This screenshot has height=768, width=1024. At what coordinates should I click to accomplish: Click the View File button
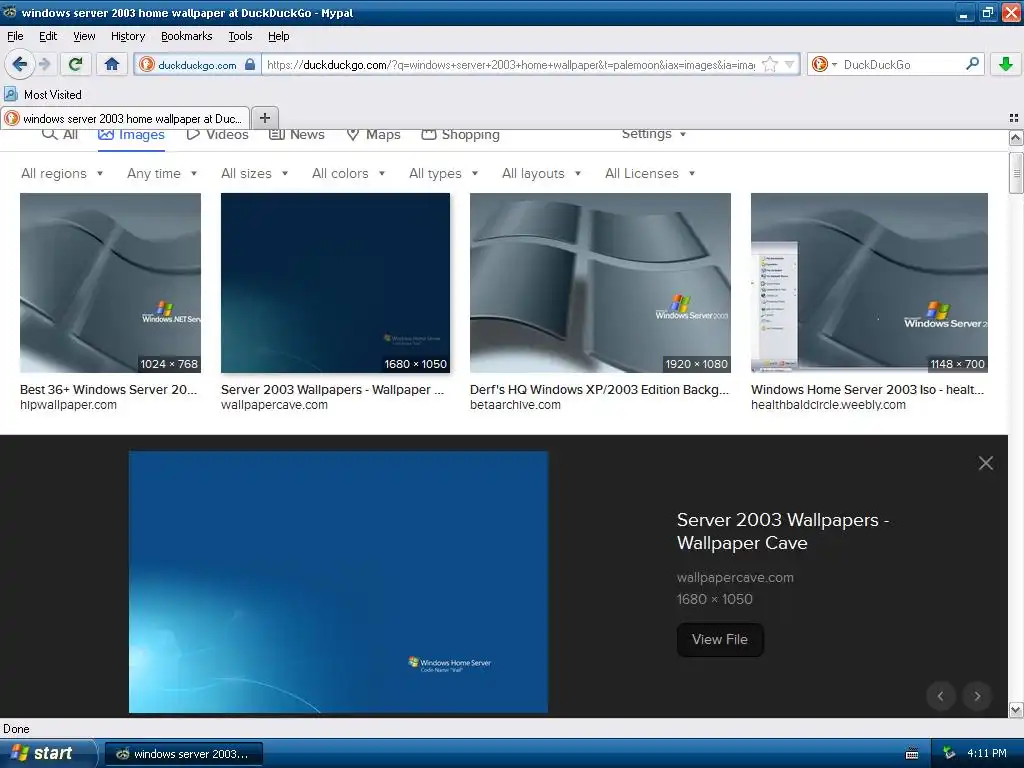click(720, 639)
